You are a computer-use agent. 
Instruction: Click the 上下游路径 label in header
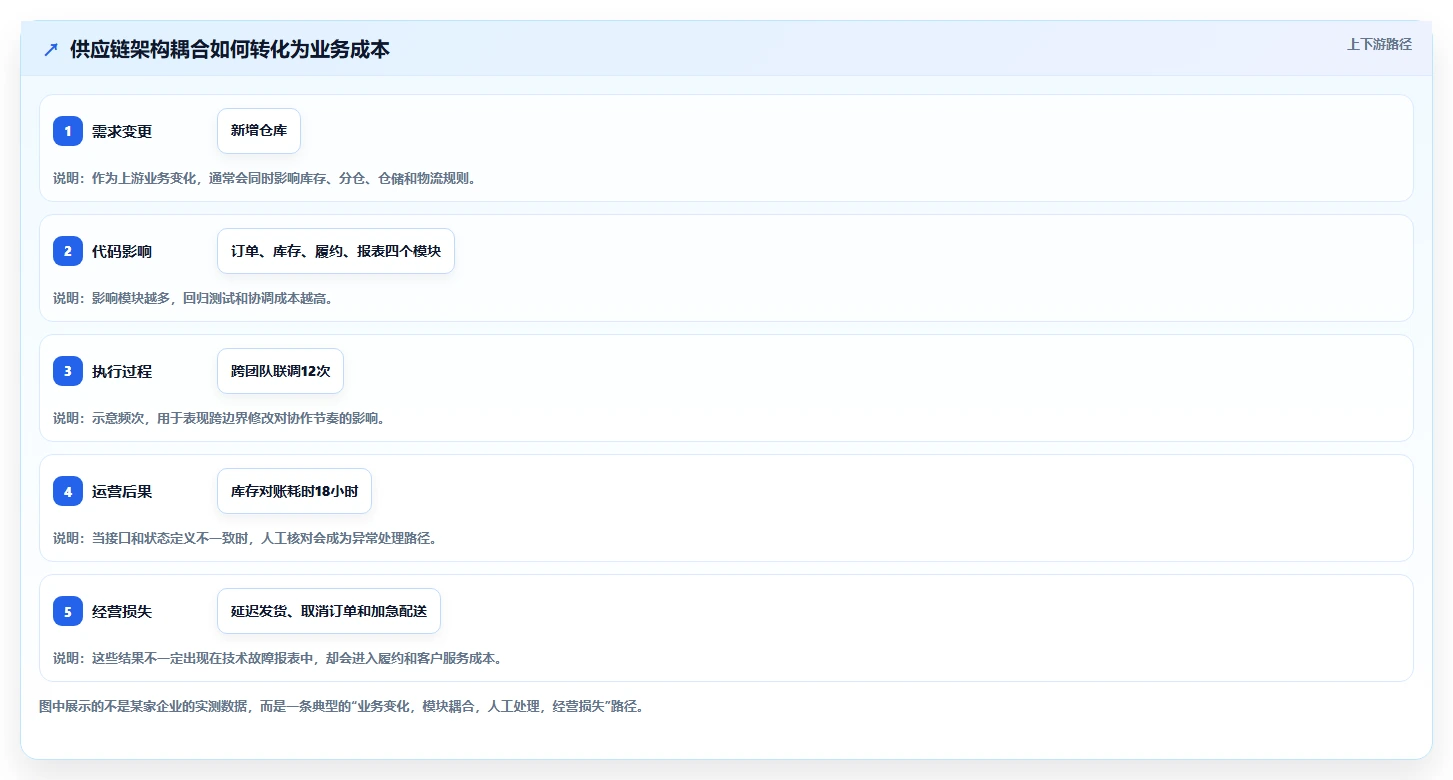click(1380, 44)
